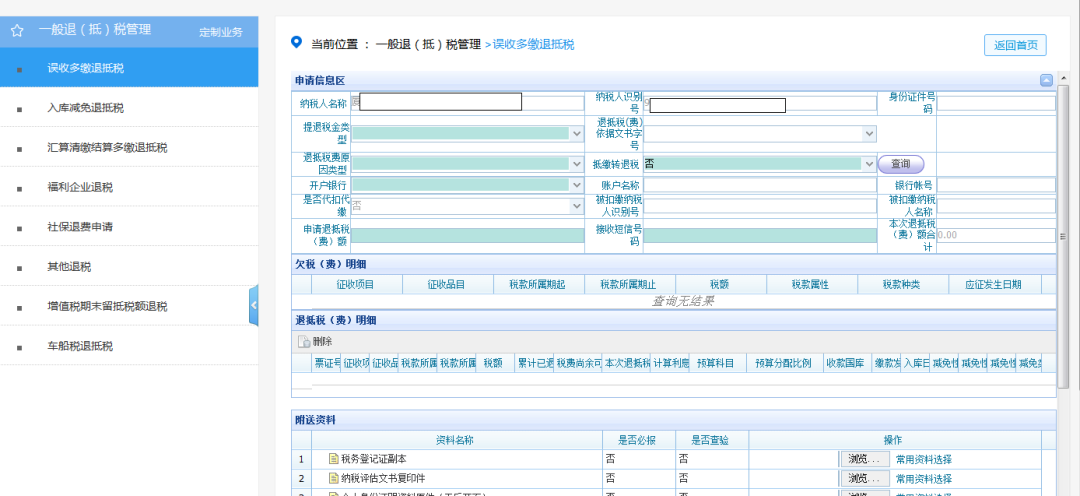Viewport: 1080px width, 496px height.
Task: Click the 税款所属期起 column header
Action: click(537, 285)
